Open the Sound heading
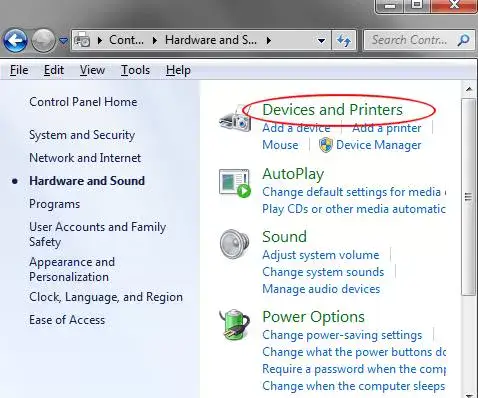The image size is (478, 398). click(284, 237)
